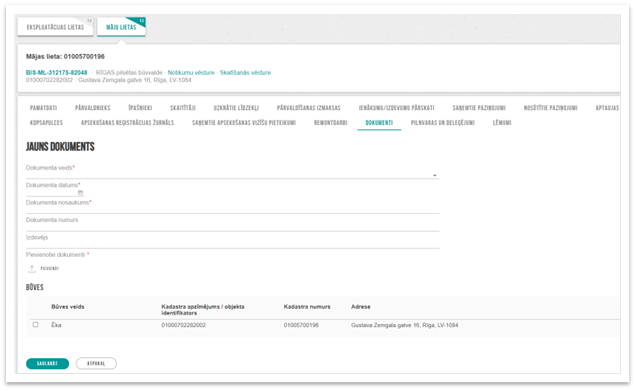Open the Skaitītāji tab
The width and height of the screenshot is (635, 390).
pos(183,108)
